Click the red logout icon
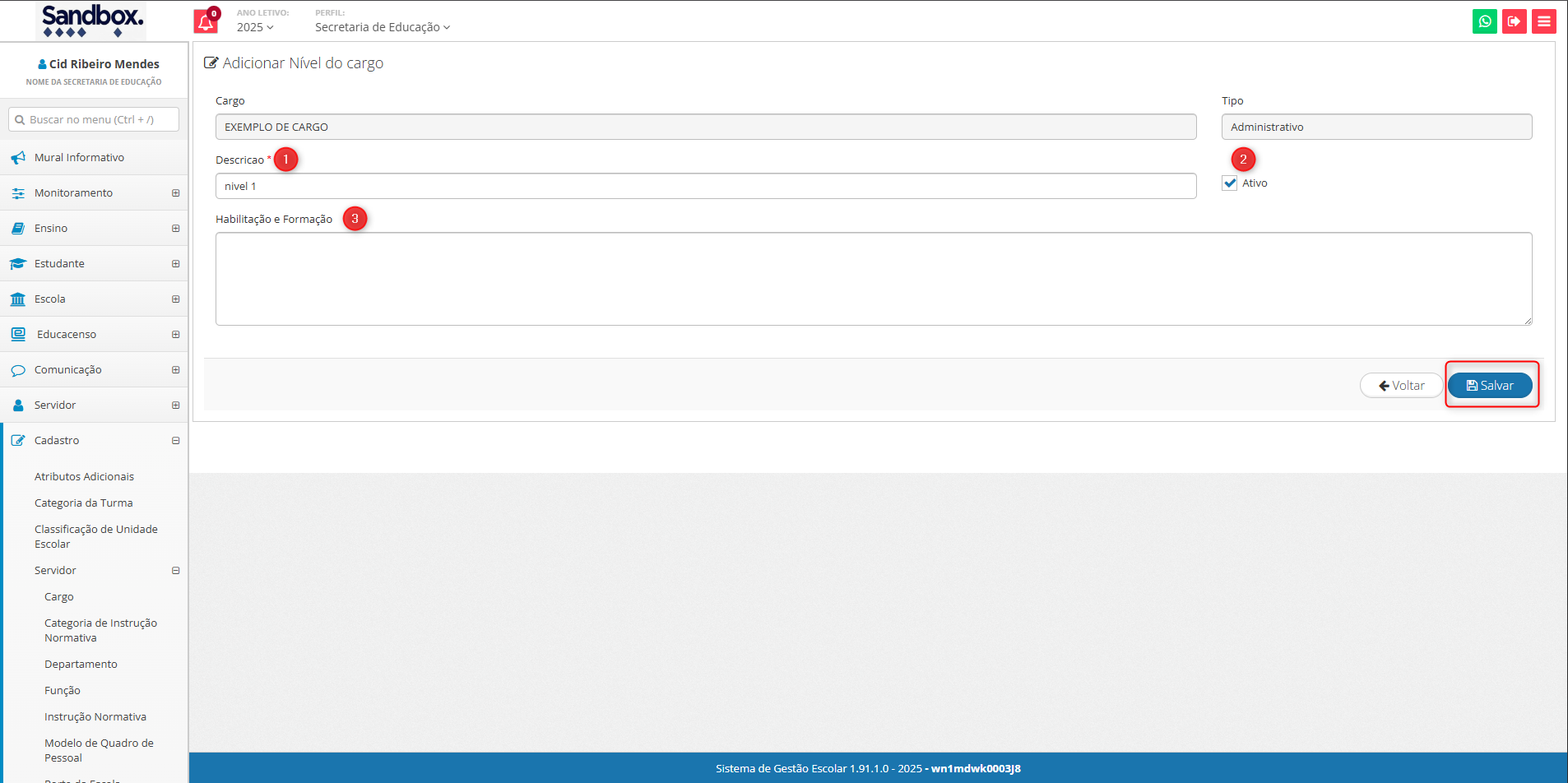 click(x=1514, y=21)
